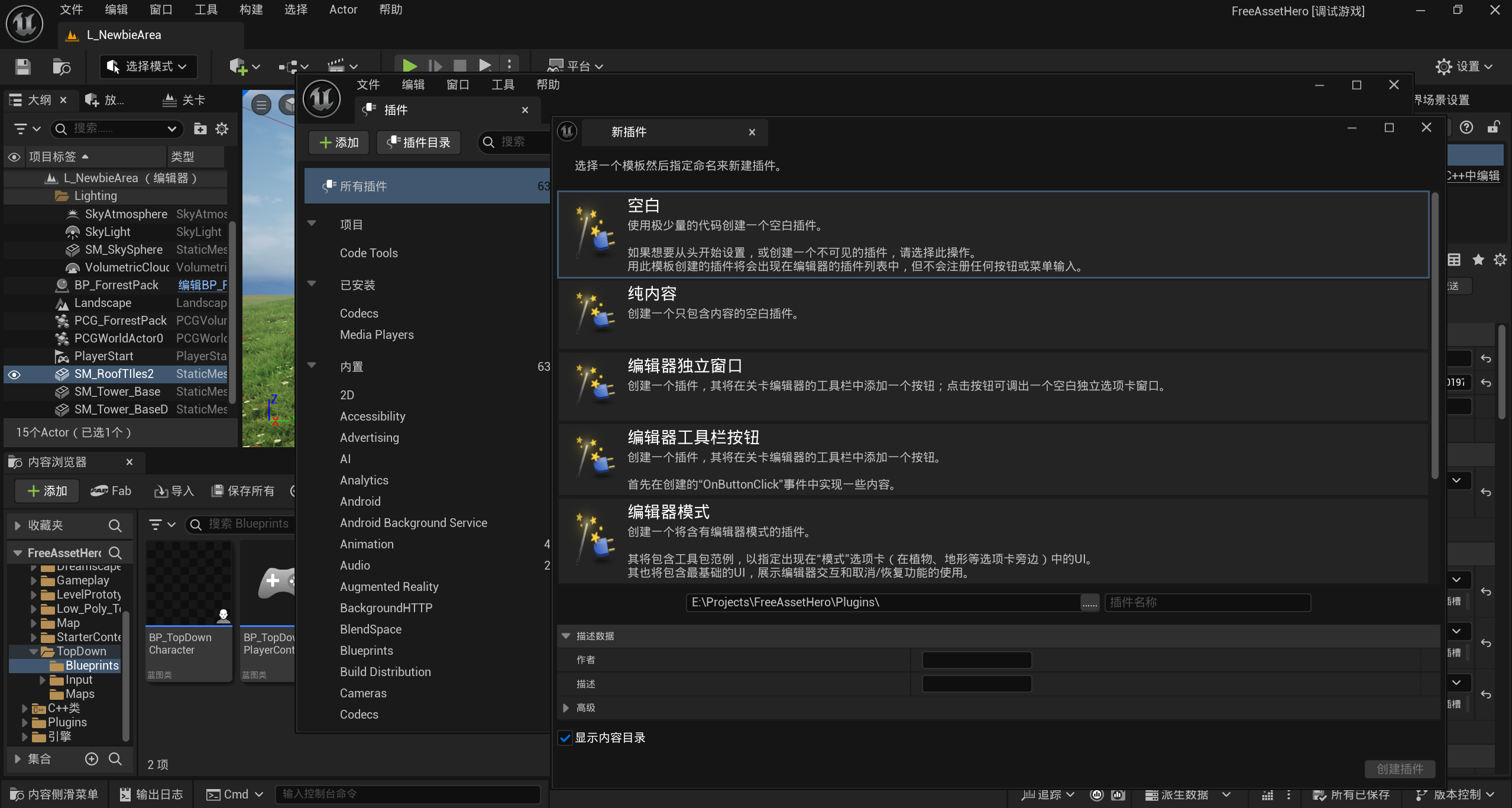The image size is (1512, 808).
Task: Collapse the 已安装 plugin category
Action: coord(312,284)
